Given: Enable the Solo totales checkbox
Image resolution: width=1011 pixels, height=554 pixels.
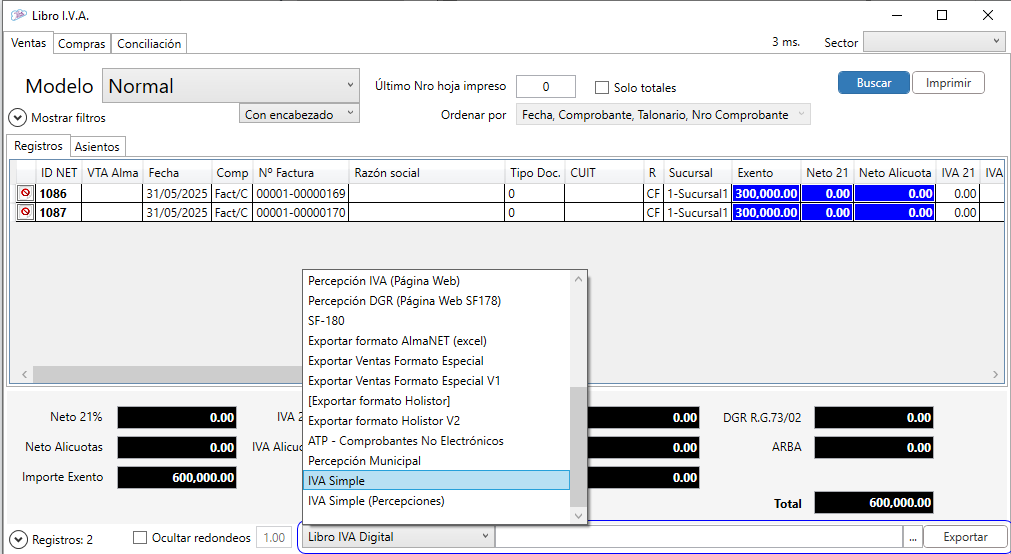Looking at the screenshot, I should point(602,88).
